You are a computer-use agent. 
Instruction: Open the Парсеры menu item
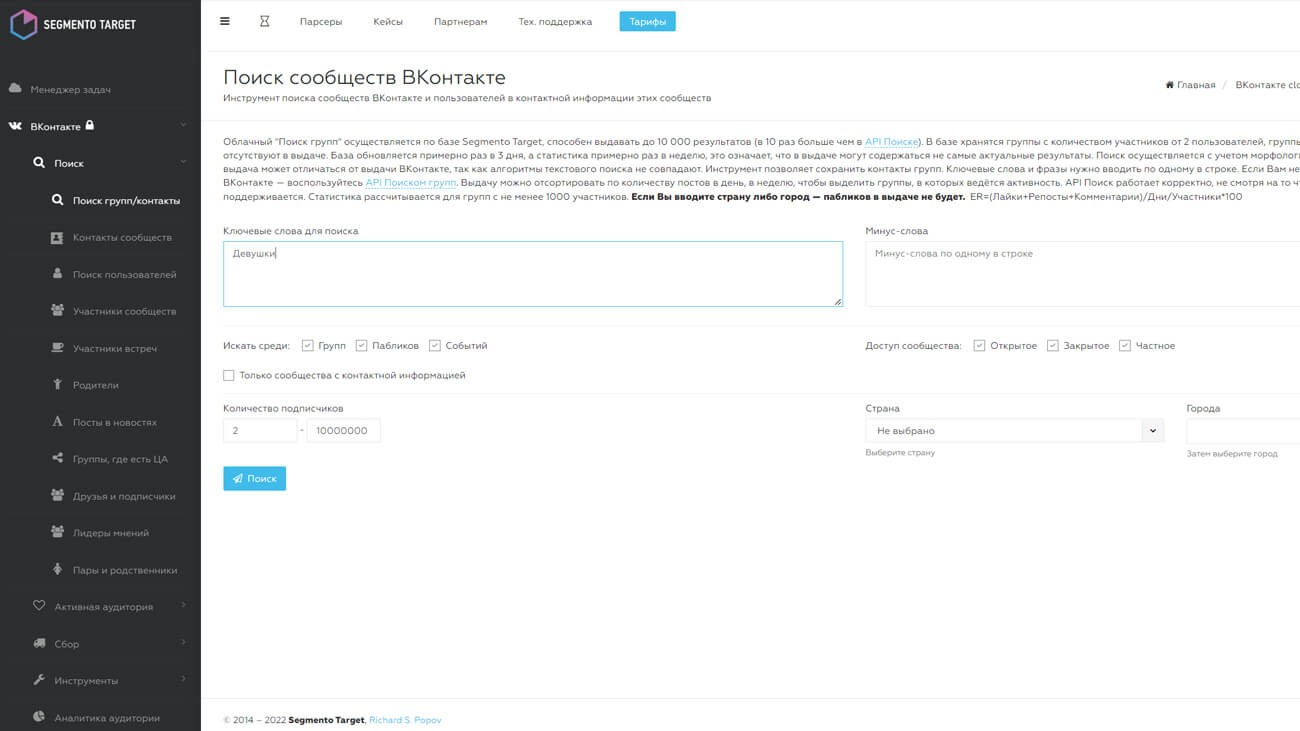321,22
